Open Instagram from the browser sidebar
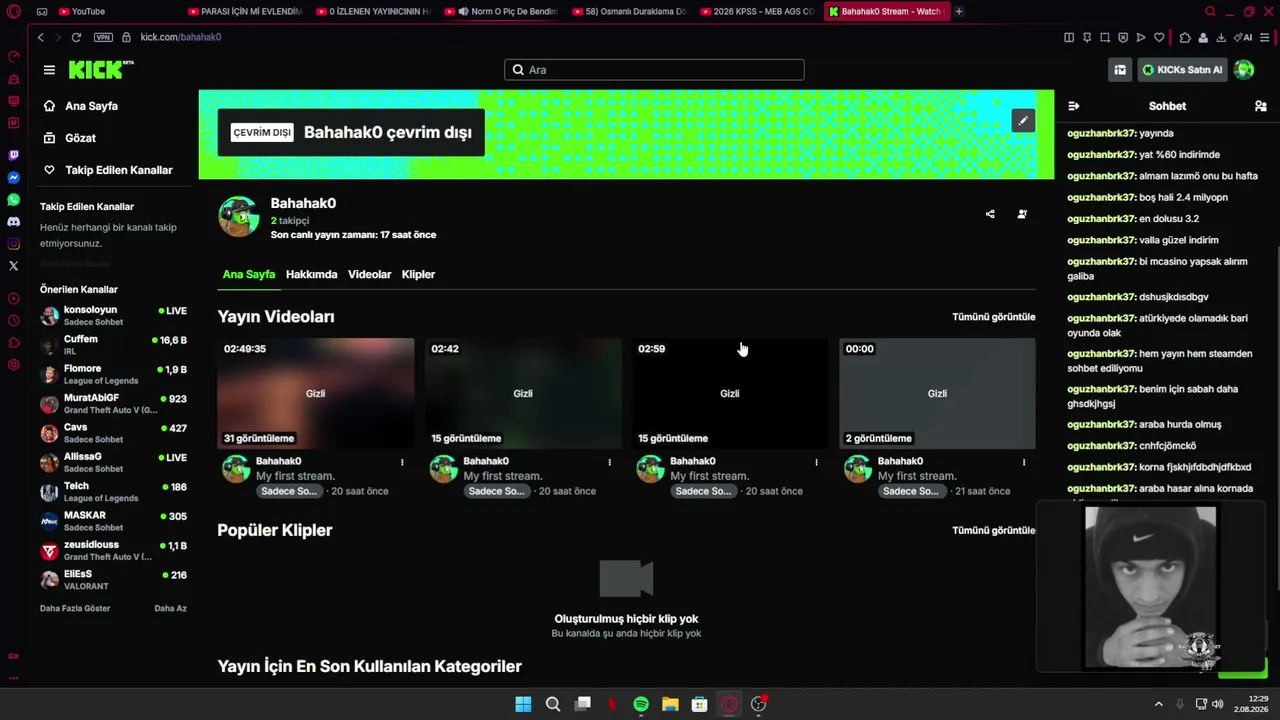Screen dimensions: 1280x720 pyautogui.click(x=13, y=244)
